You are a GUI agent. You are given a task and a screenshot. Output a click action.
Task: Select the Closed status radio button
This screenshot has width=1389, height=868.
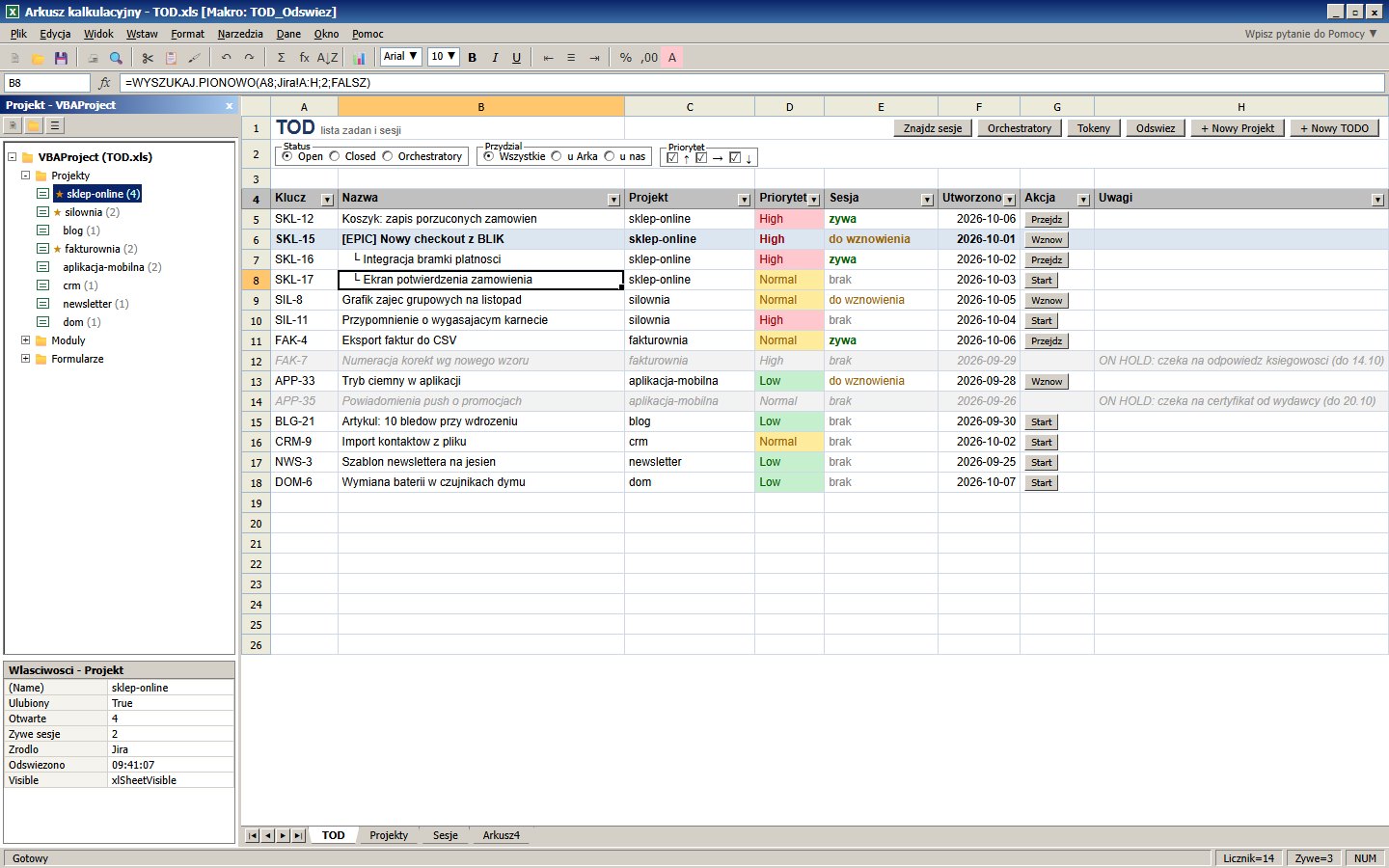(x=335, y=156)
